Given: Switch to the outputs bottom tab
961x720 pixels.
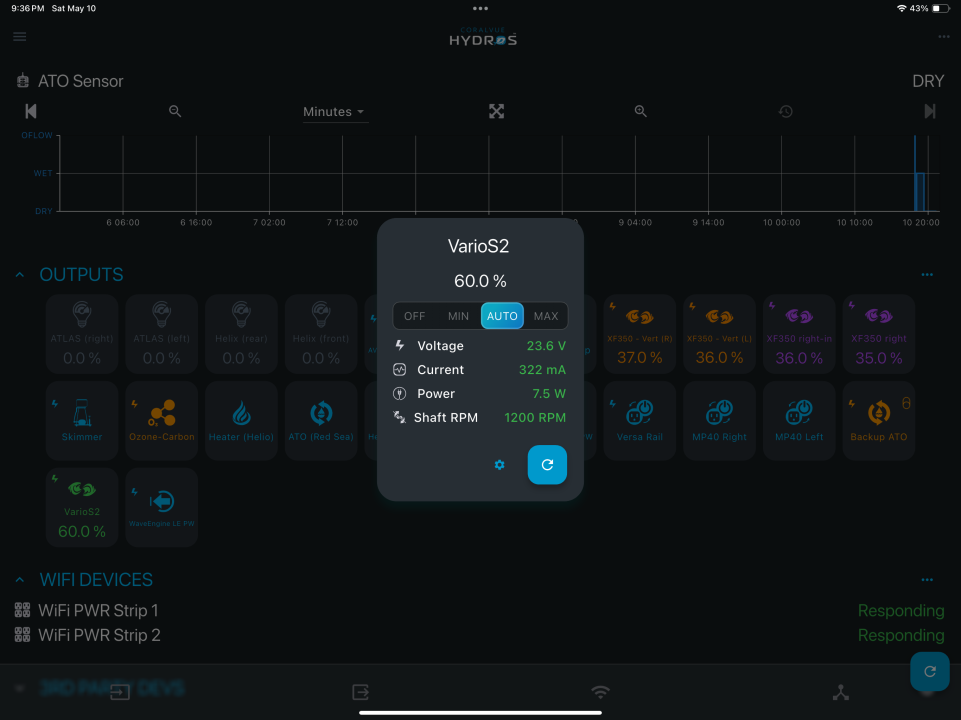Looking at the screenshot, I should point(360,692).
